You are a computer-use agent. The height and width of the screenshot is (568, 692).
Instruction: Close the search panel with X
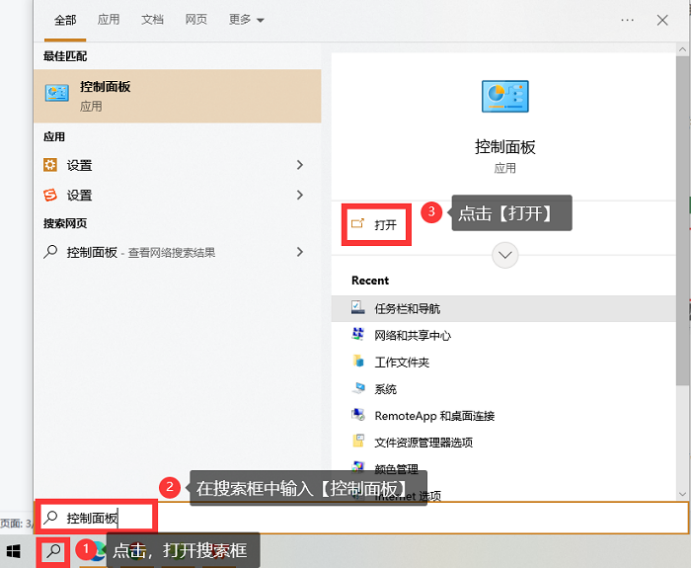coord(662,20)
